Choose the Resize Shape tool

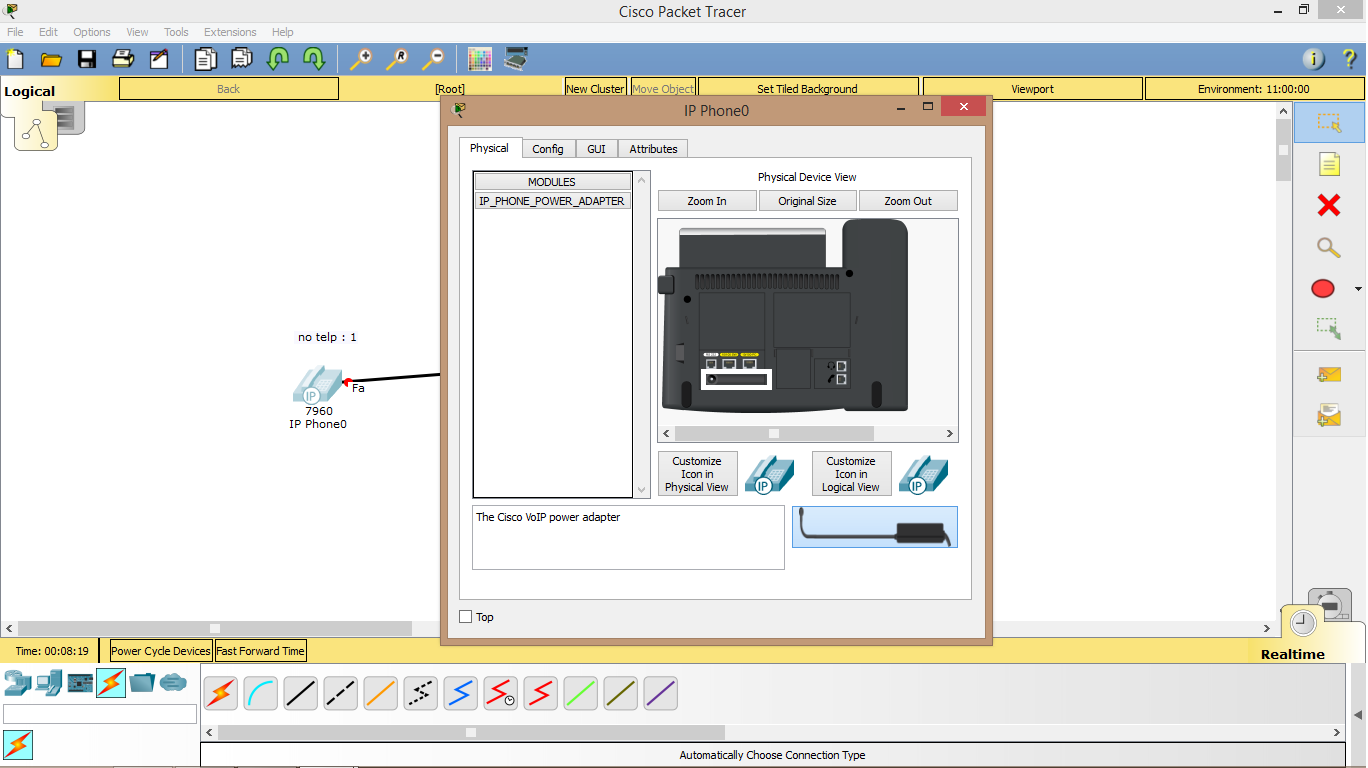click(x=1328, y=328)
